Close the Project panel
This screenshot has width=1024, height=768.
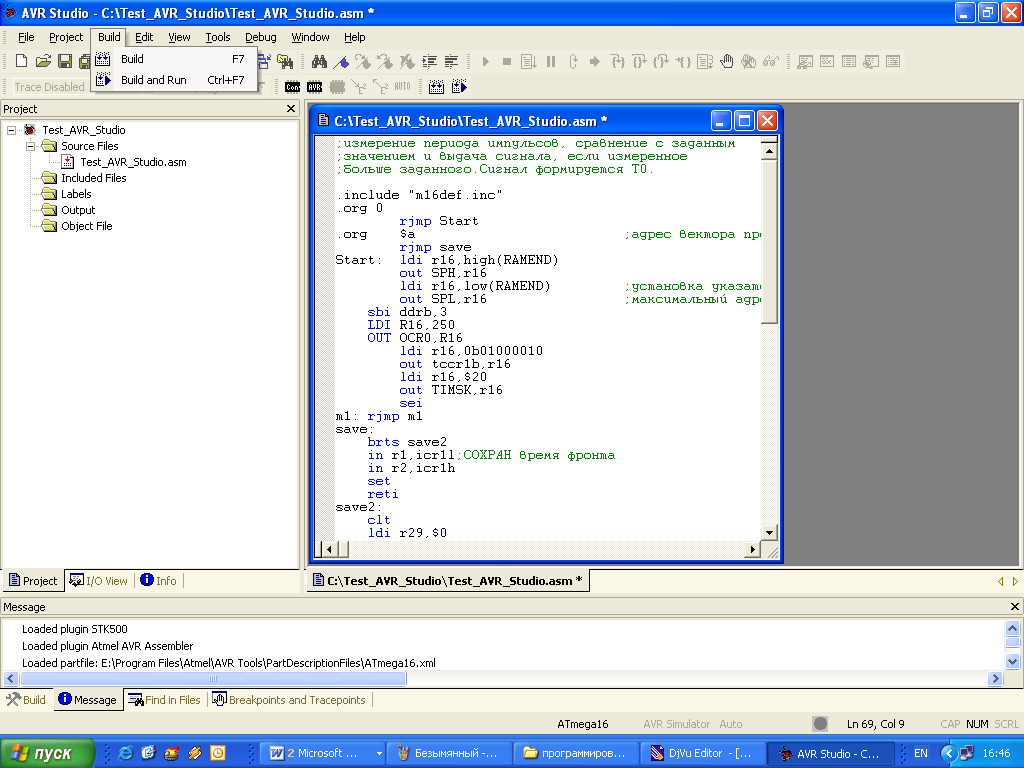pyautogui.click(x=291, y=108)
